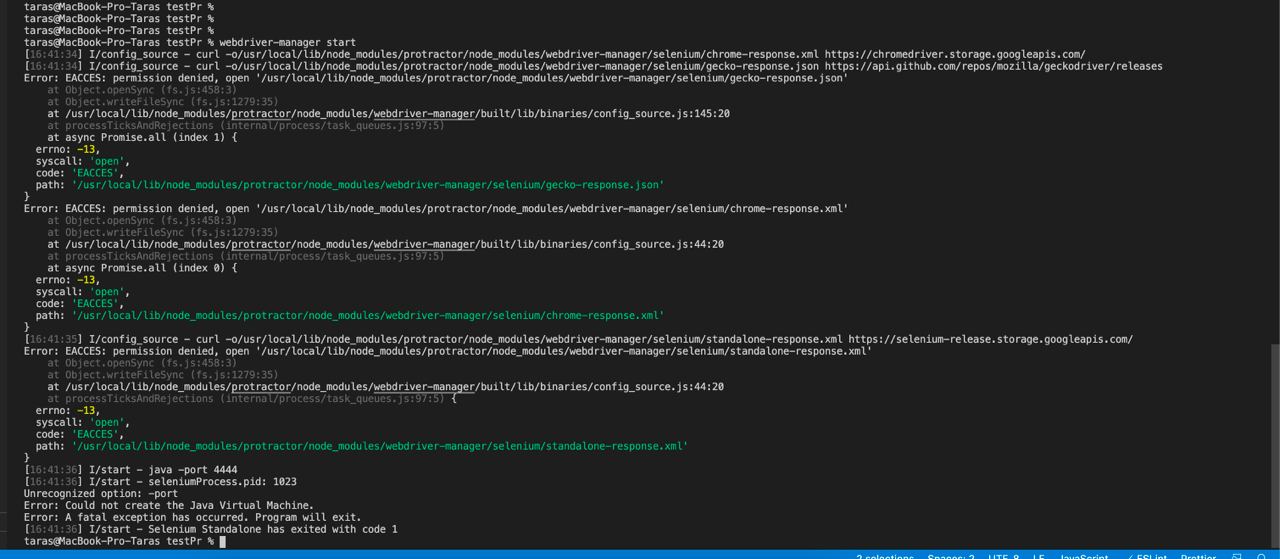Change 'UTF-8' encoding in status bar
The image size is (1280, 559).
click(1004, 556)
